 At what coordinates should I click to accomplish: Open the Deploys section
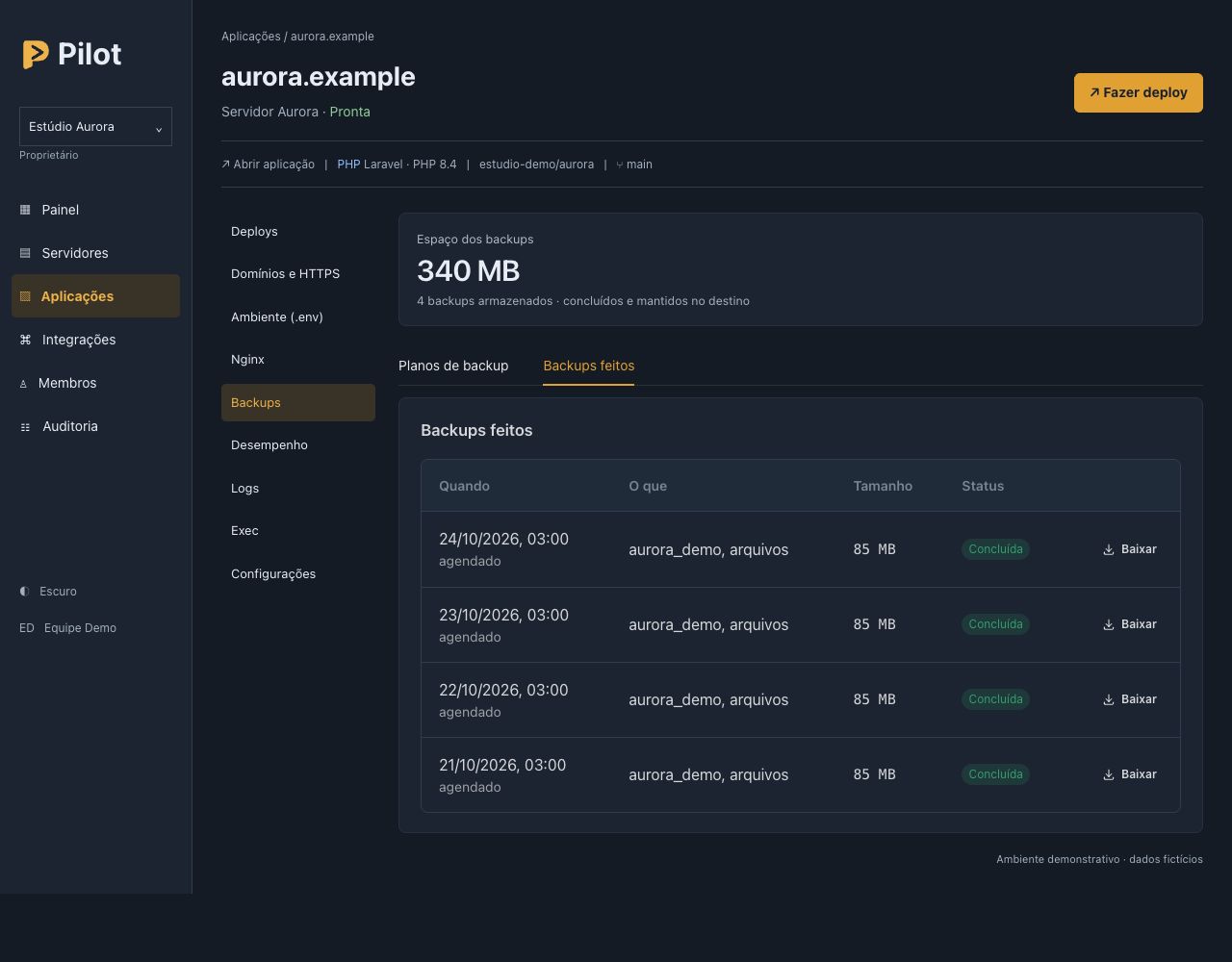tap(298, 232)
